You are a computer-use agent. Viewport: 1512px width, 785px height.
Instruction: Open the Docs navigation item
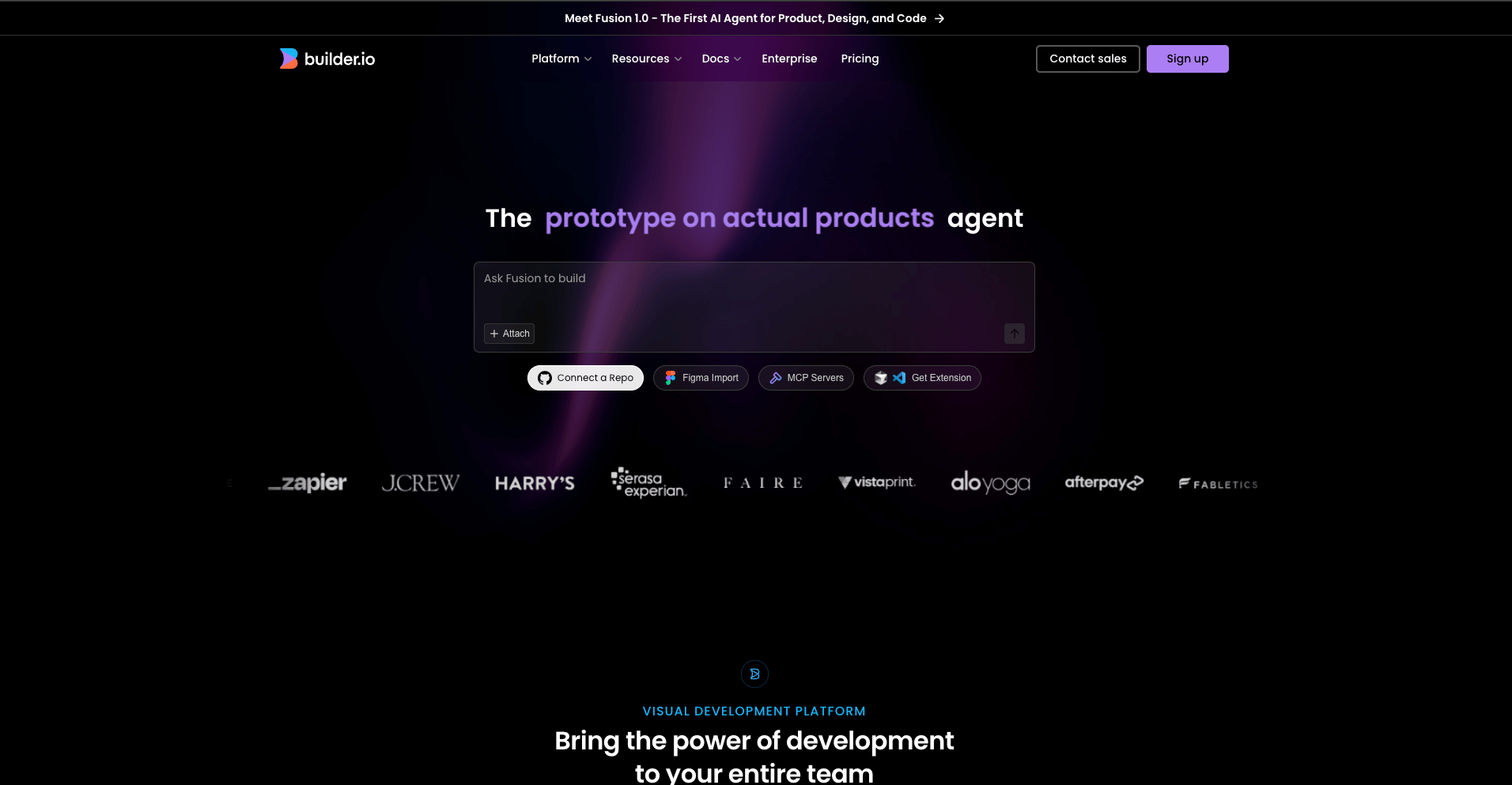click(x=716, y=58)
